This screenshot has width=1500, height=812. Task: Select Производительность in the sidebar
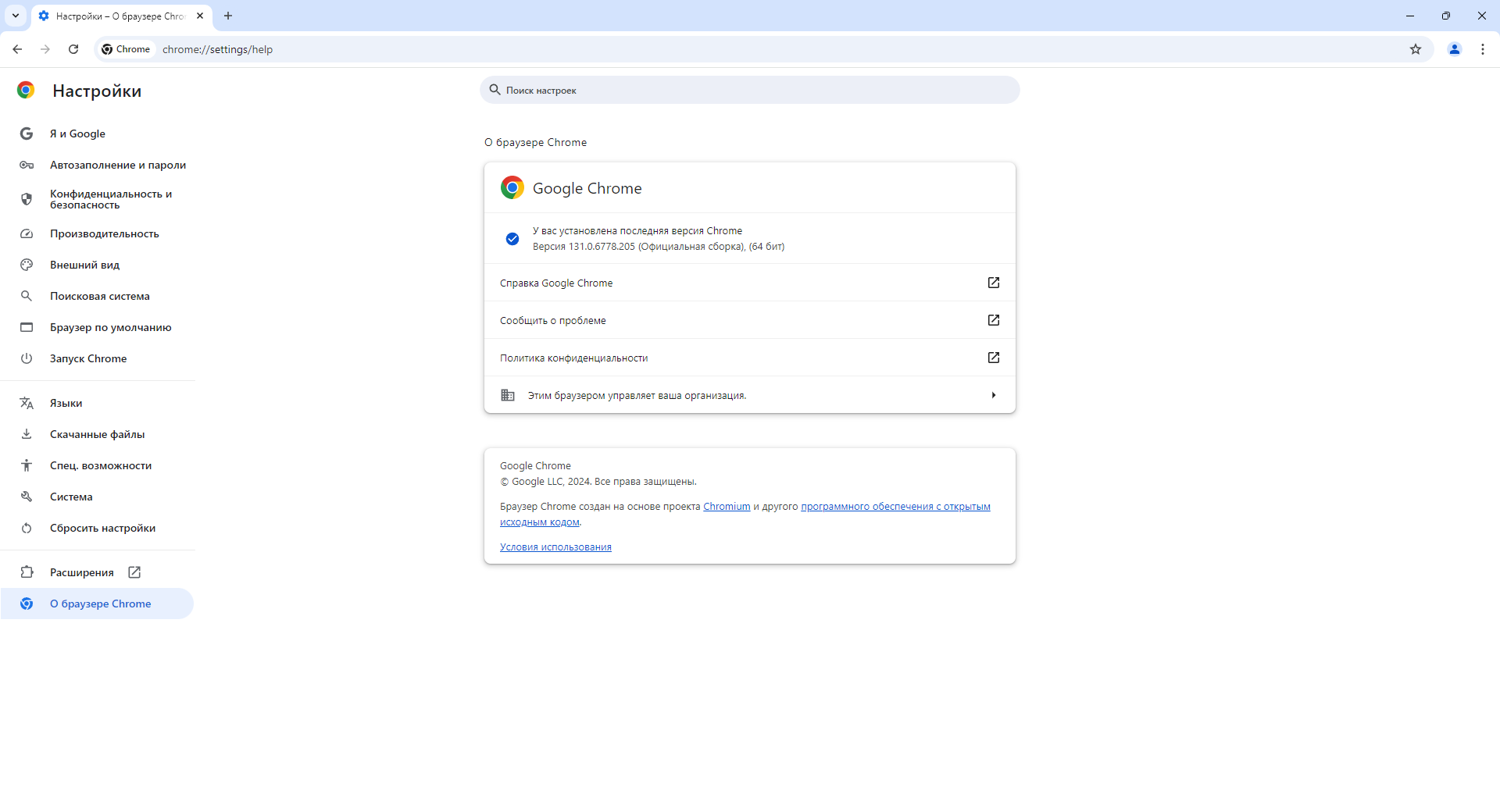[104, 233]
